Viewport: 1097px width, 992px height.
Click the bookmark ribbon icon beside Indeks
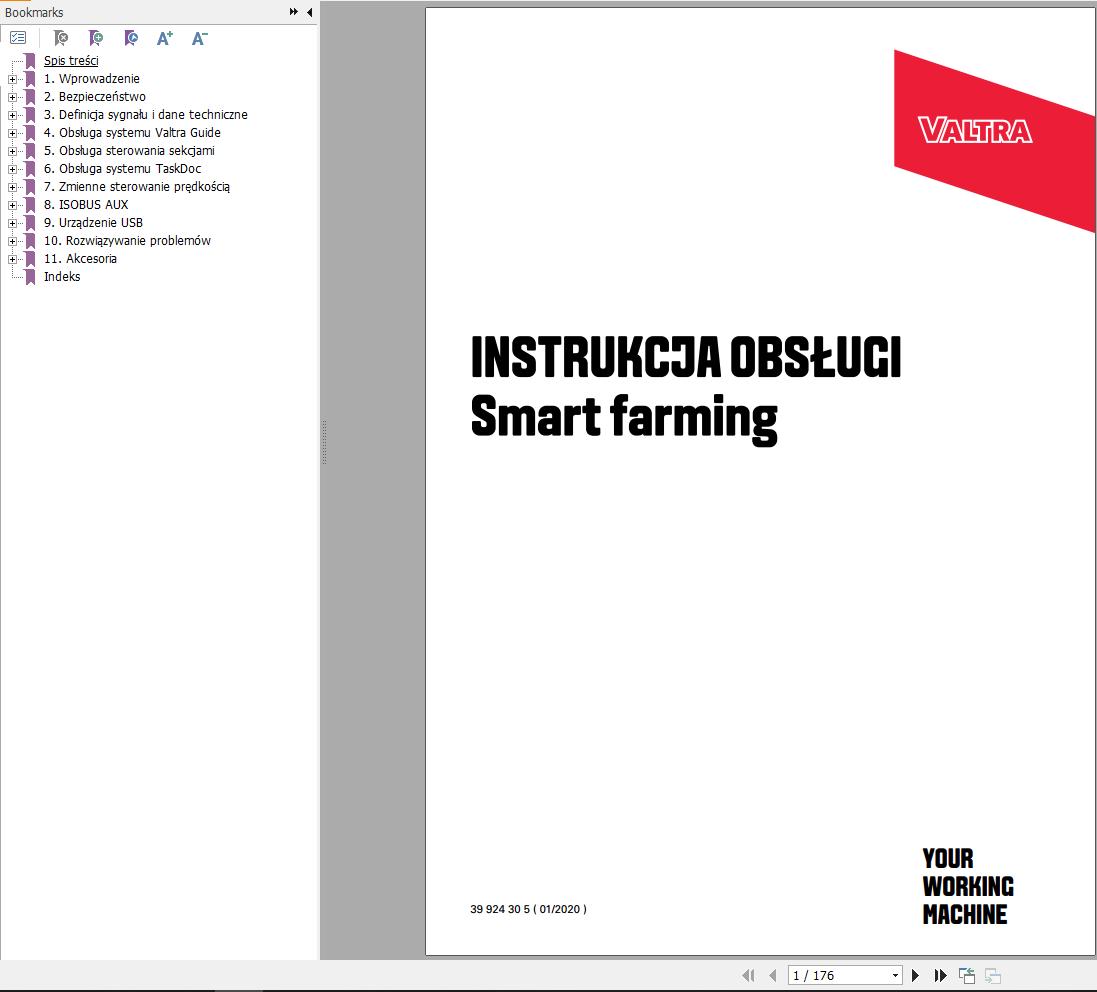(30, 277)
